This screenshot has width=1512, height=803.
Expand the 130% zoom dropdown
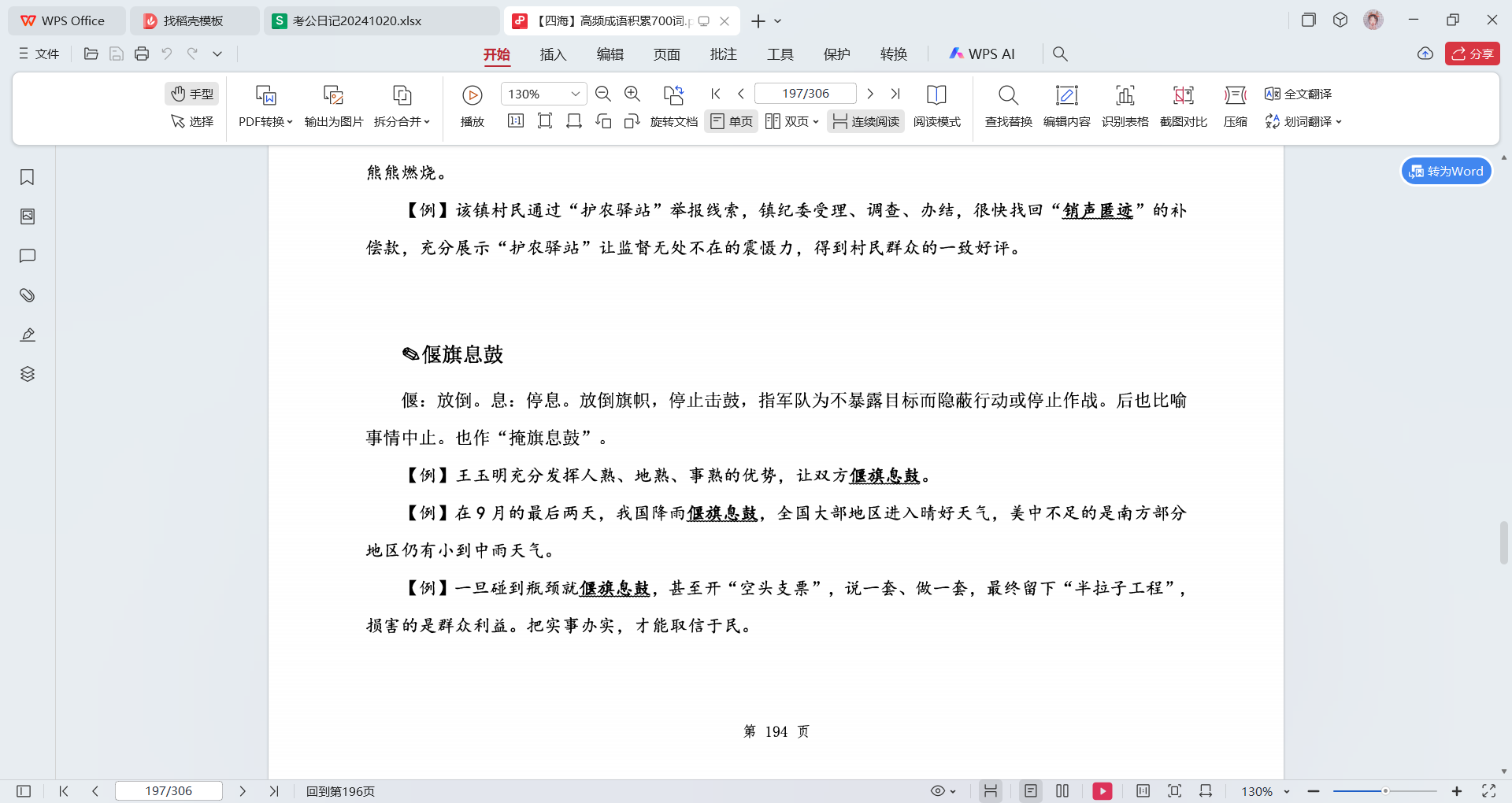[576, 94]
